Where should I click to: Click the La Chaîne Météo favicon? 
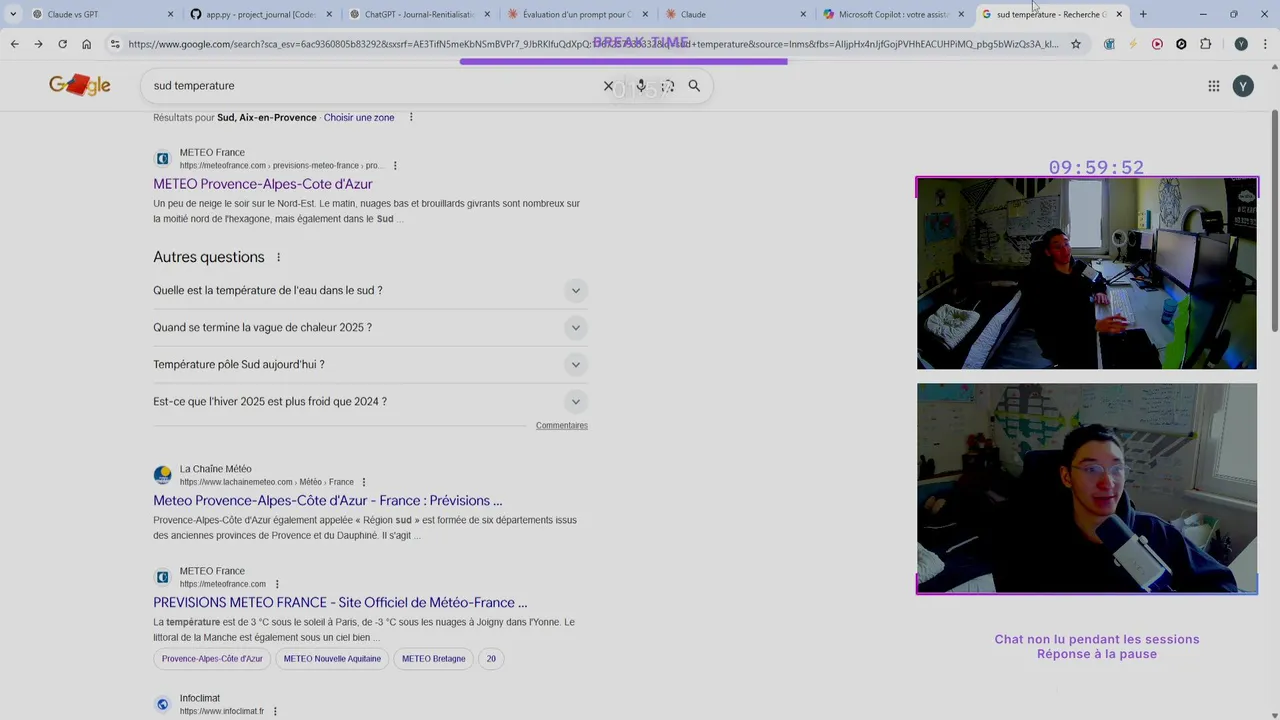coord(162,475)
